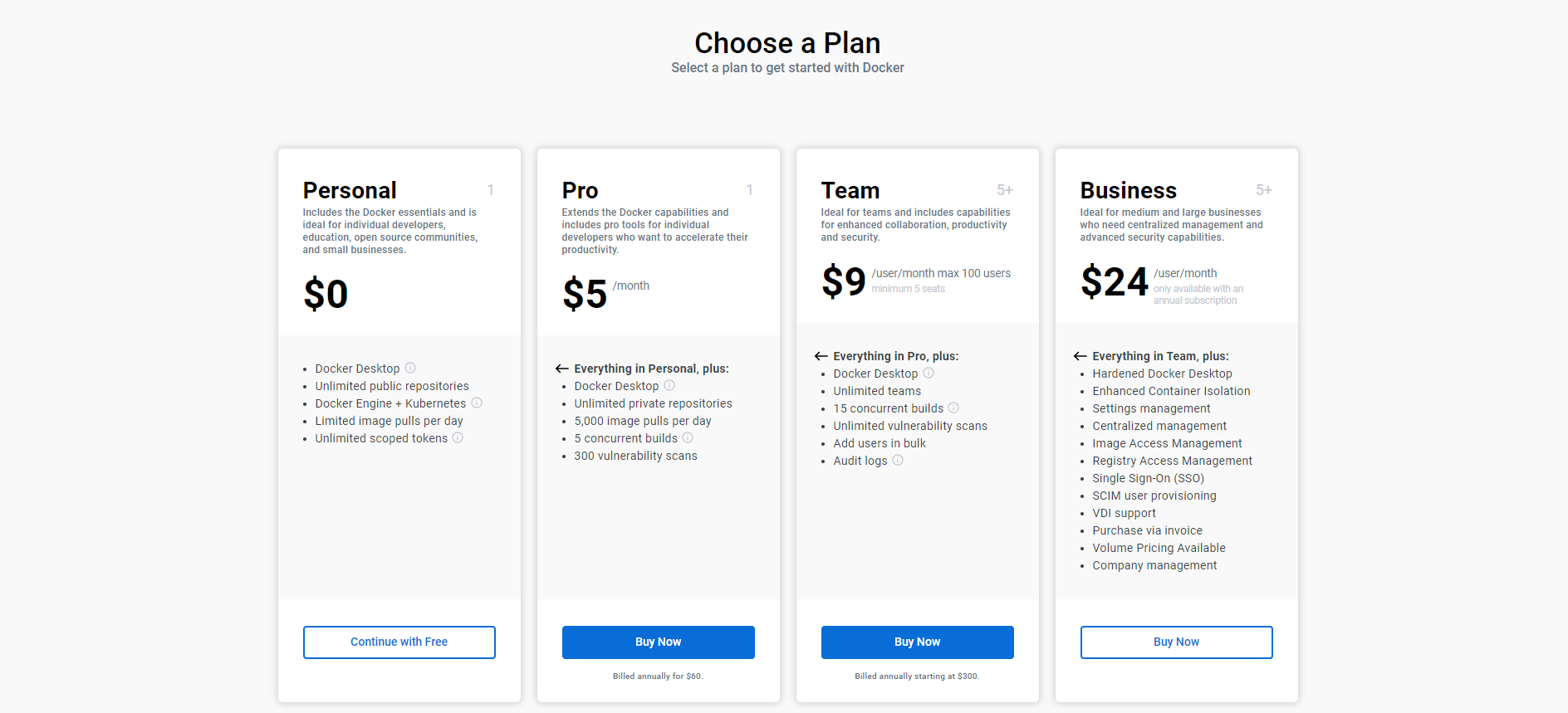Viewport: 1568px width, 713px height.
Task: Click arrow next to Everything in Pro, plus
Action: coord(821,356)
